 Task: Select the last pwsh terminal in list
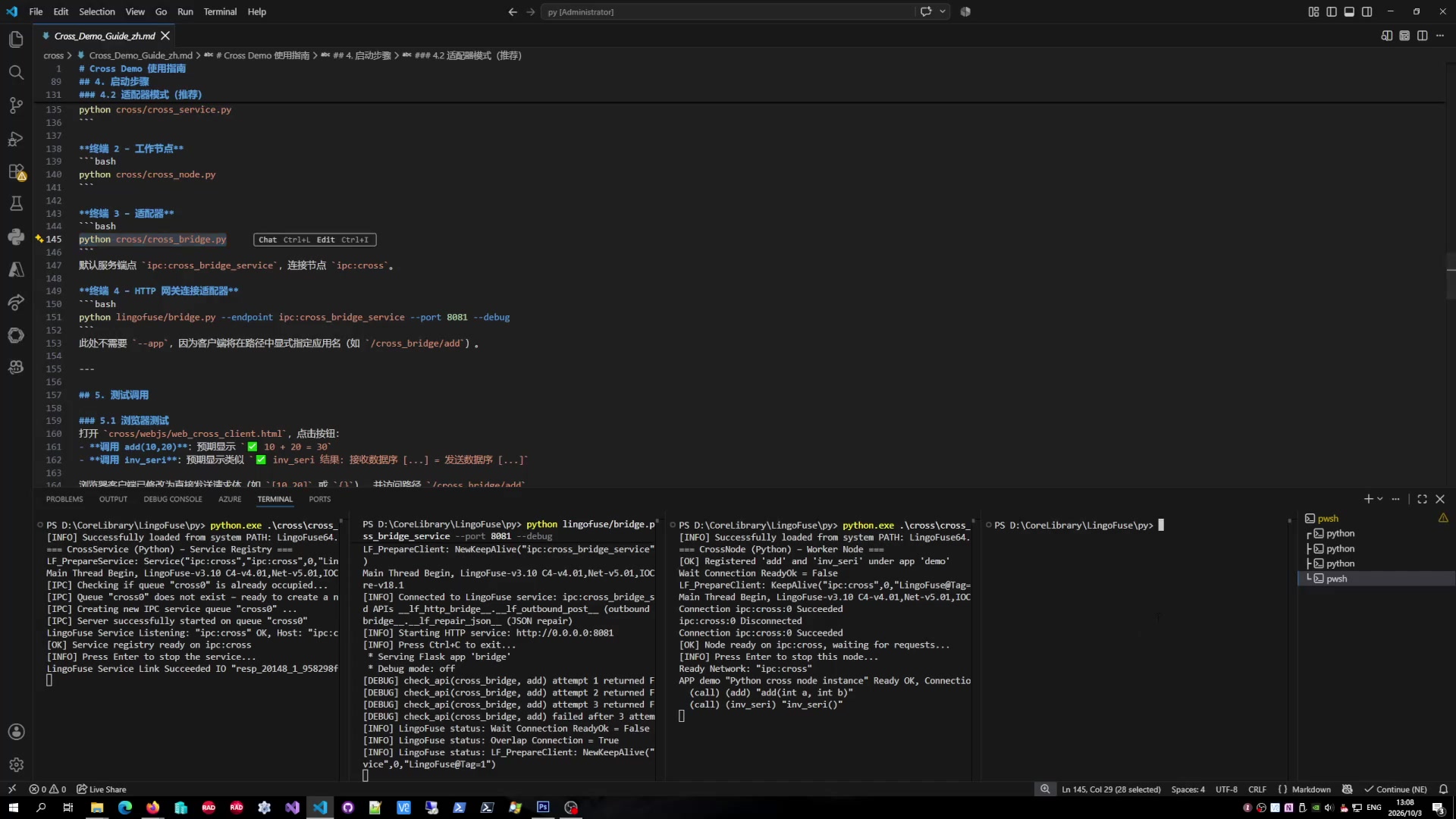pos(1376,579)
